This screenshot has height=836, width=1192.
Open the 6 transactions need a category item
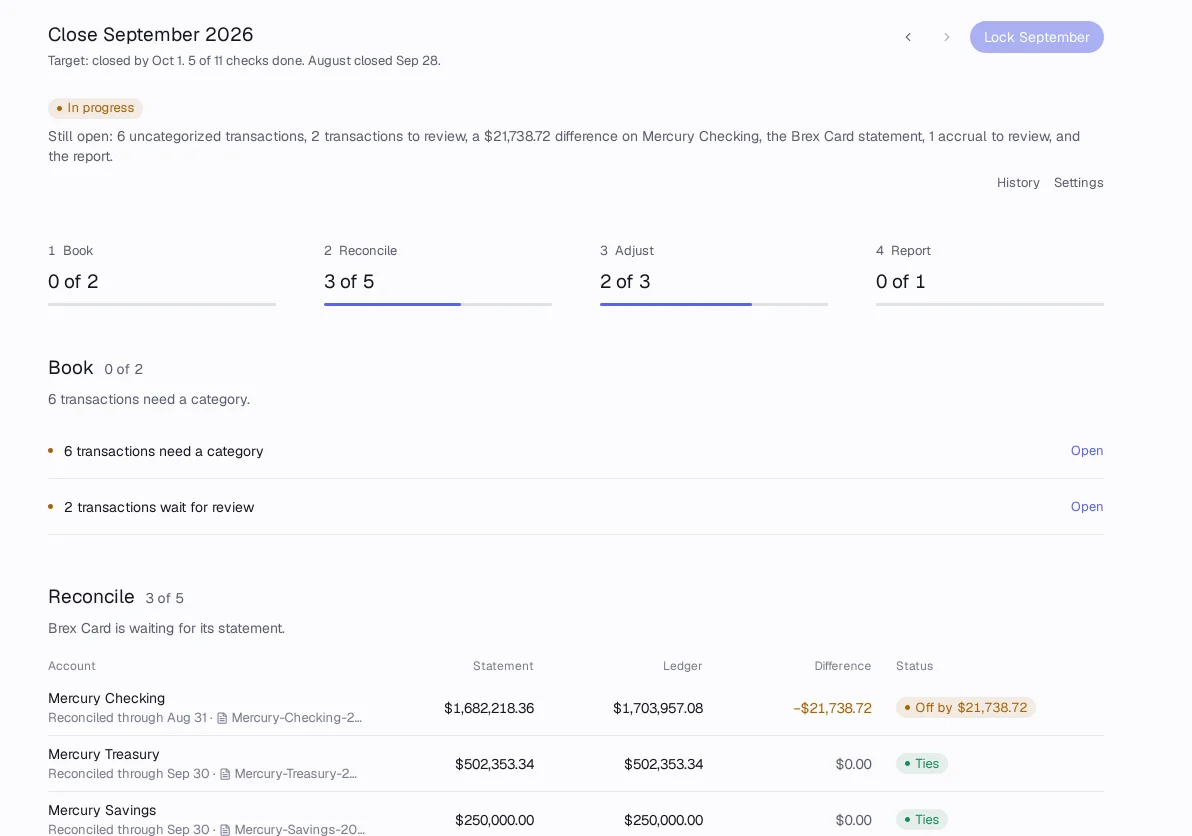(1086, 451)
